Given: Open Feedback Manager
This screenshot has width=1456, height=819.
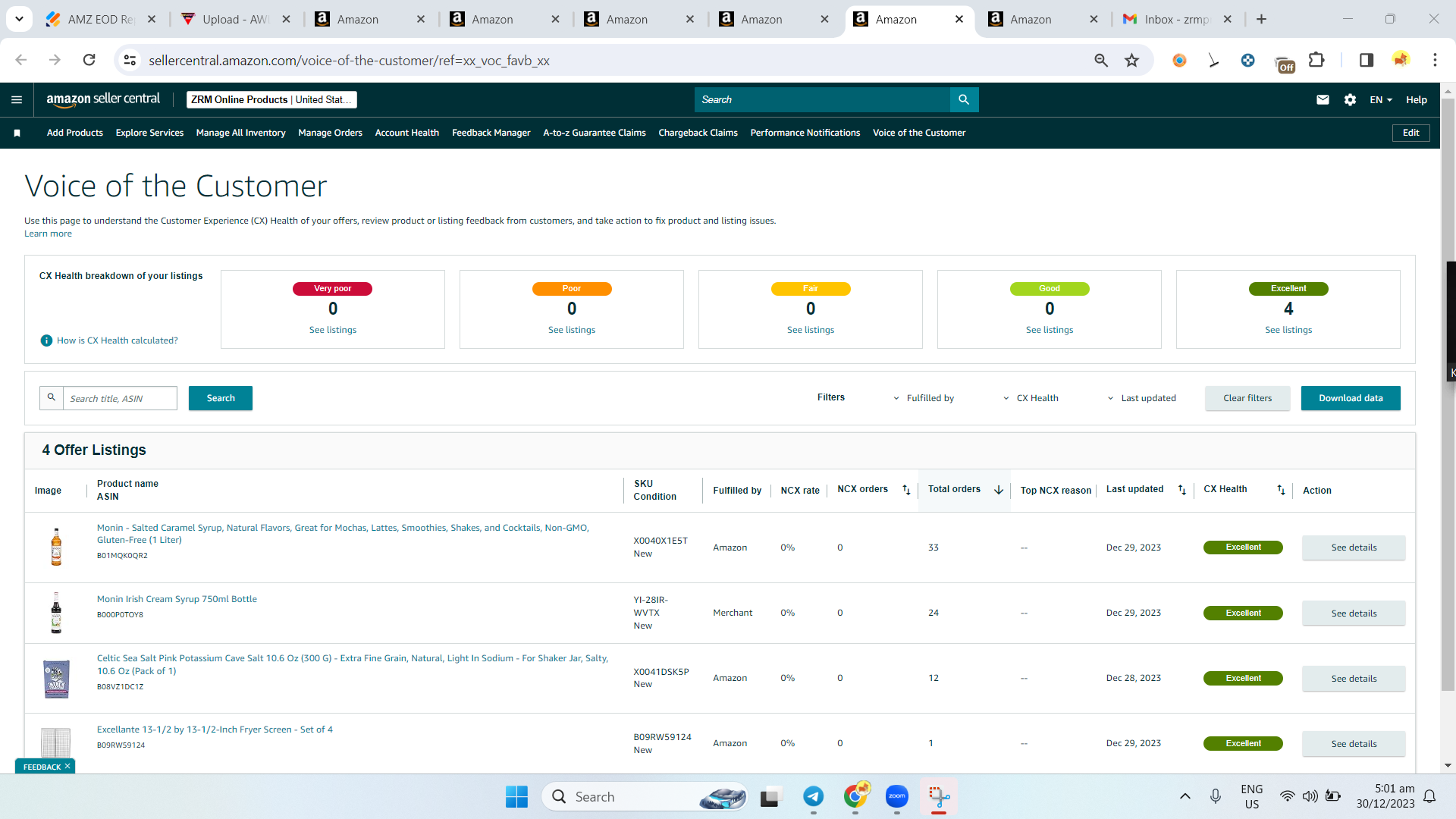Looking at the screenshot, I should coord(491,133).
